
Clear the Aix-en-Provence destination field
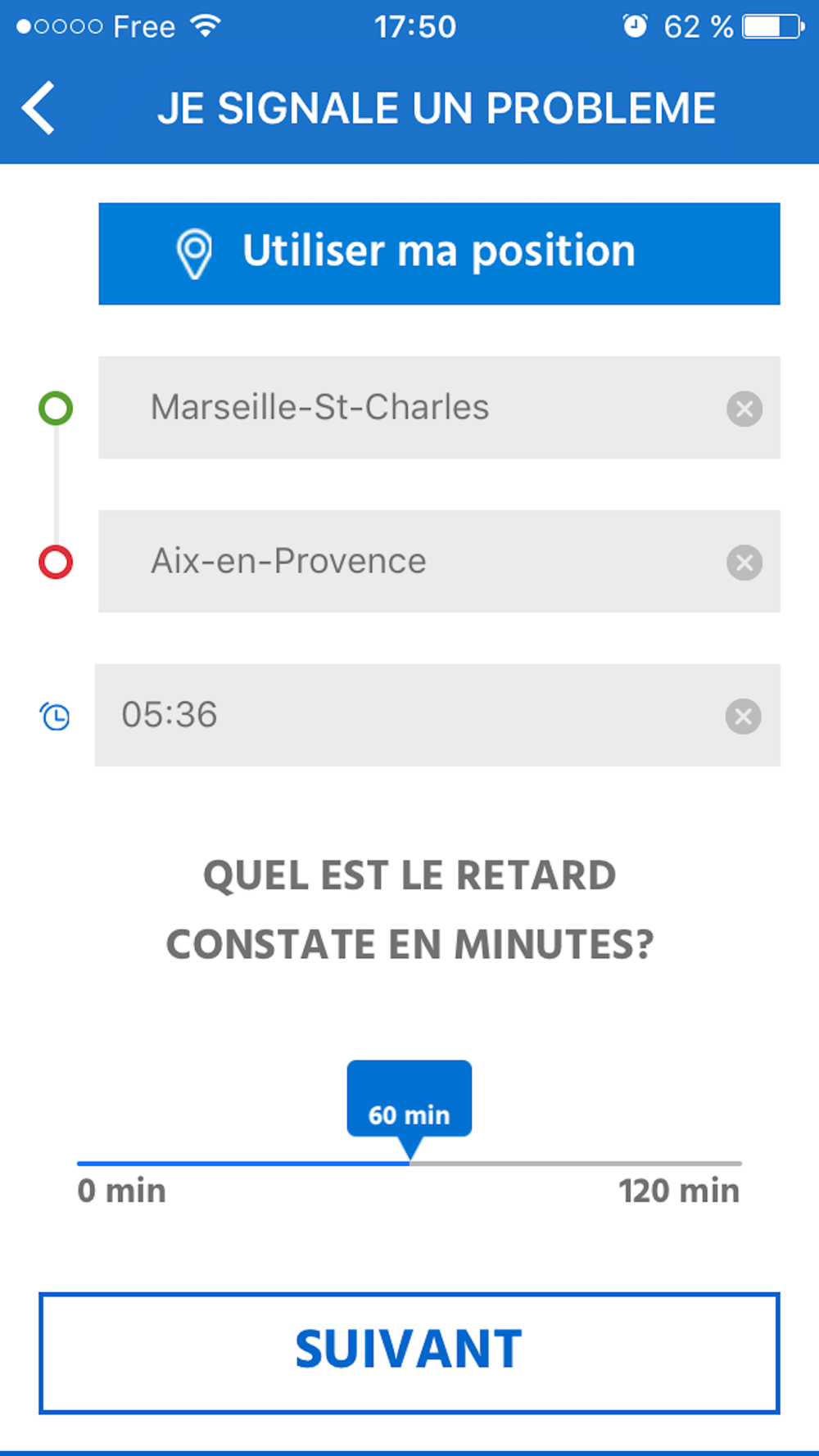point(744,563)
